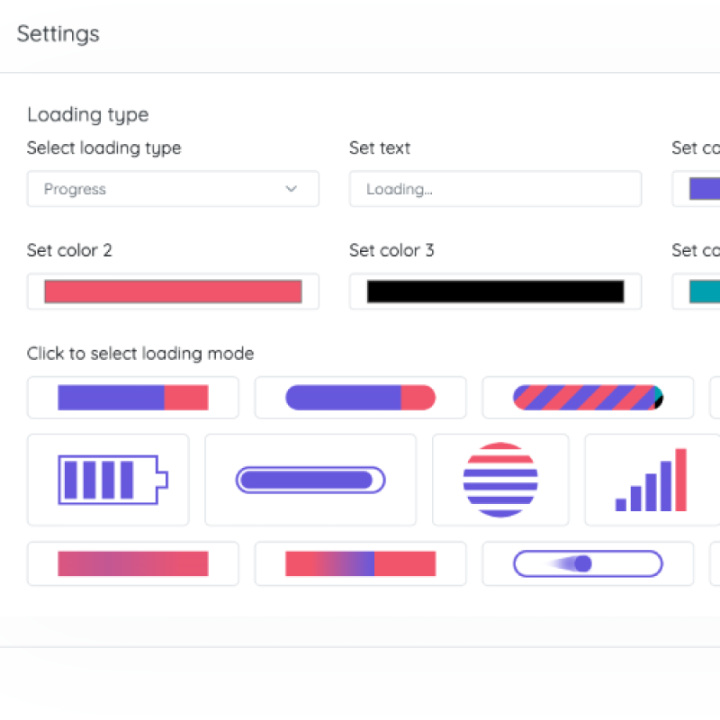
Task: Click the Settings title heading
Action: (x=58, y=34)
